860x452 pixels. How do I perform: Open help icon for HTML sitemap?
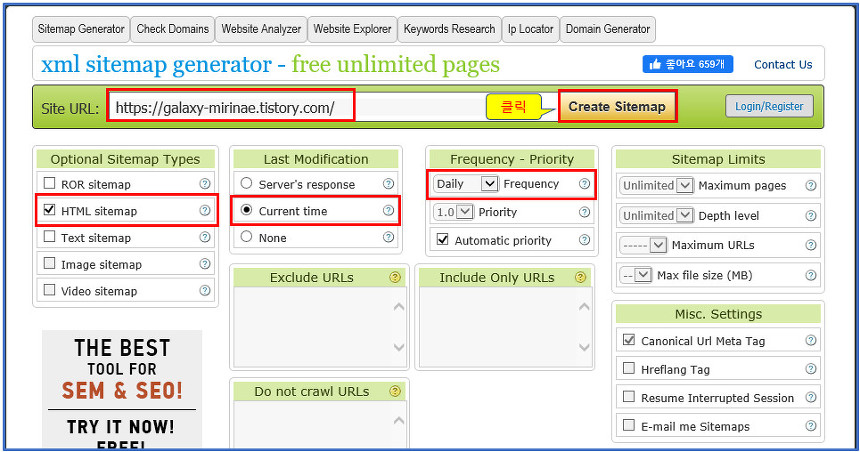pyautogui.click(x=205, y=210)
